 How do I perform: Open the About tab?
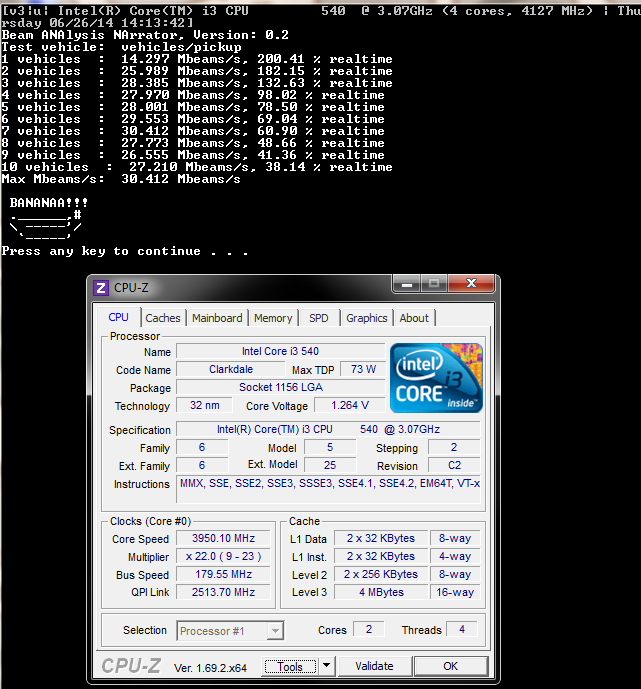(x=414, y=318)
